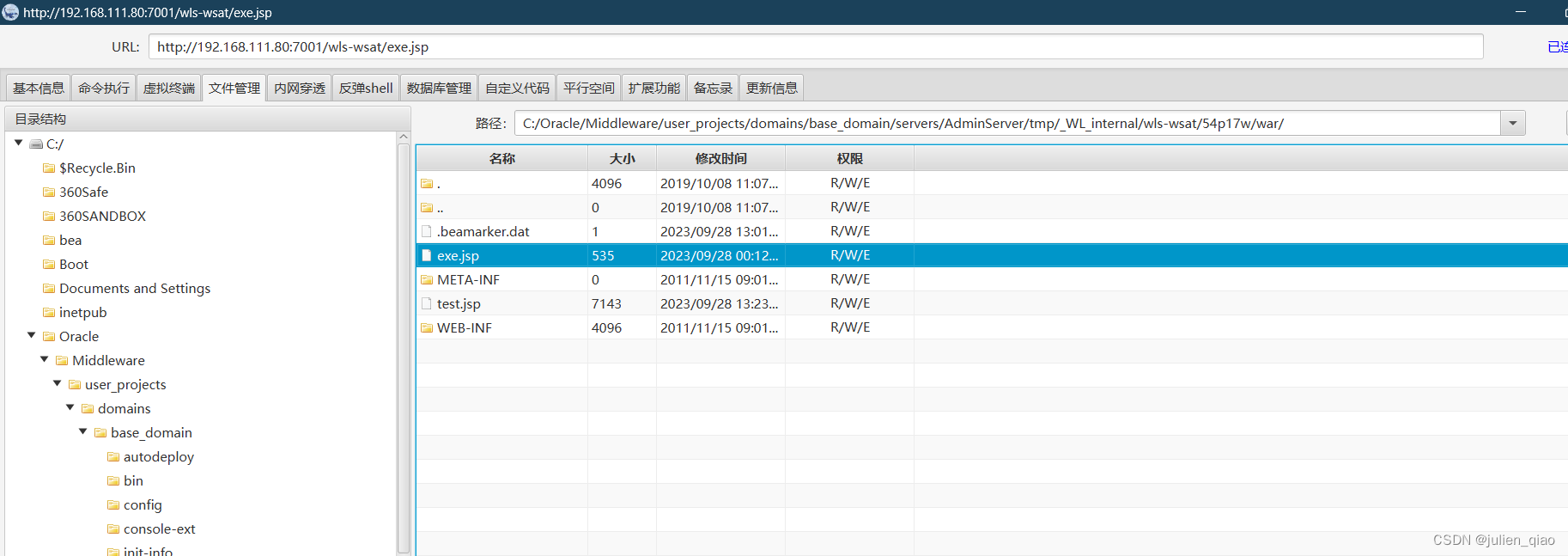The width and height of the screenshot is (1568, 556).
Task: Sort file list by 名称 column header
Action: coord(502,159)
